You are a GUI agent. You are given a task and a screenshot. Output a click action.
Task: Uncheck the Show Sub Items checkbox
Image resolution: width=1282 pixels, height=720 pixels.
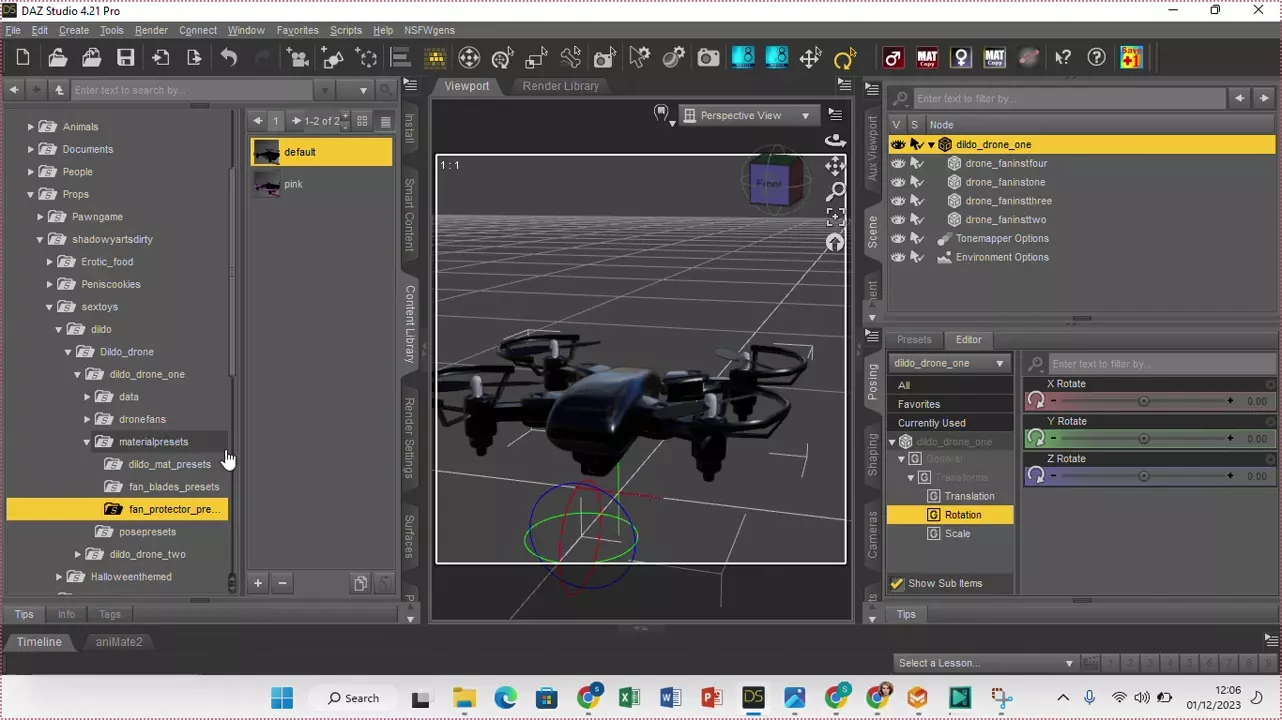coord(897,584)
